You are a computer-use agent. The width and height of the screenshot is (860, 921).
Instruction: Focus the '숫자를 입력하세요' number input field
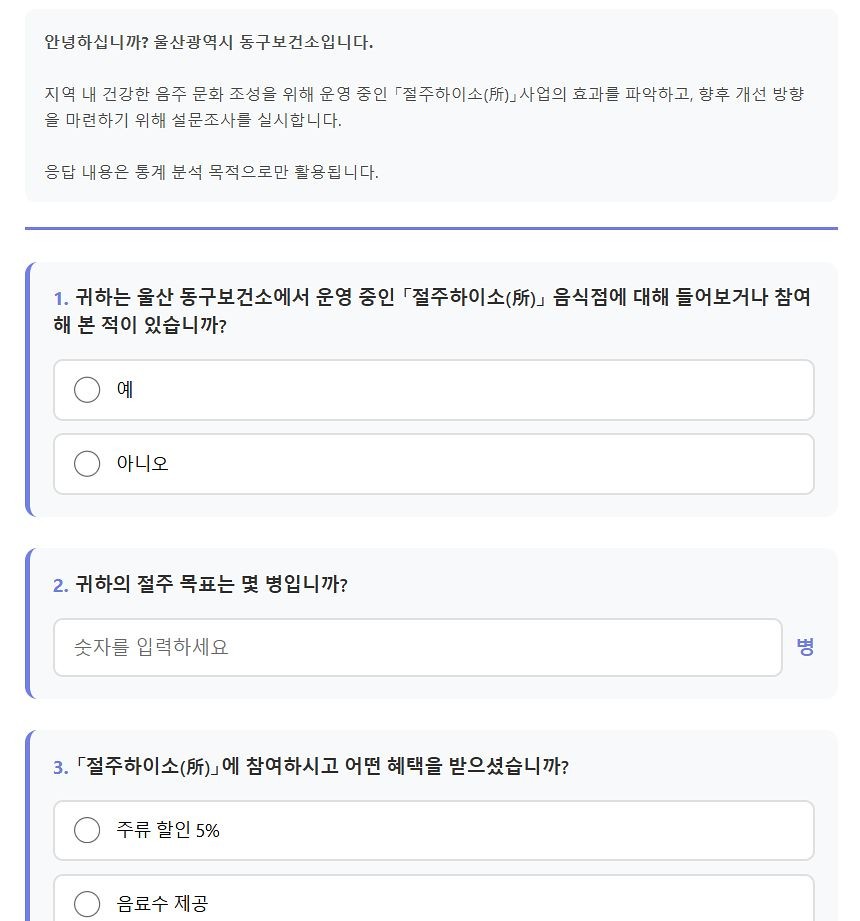[417, 647]
